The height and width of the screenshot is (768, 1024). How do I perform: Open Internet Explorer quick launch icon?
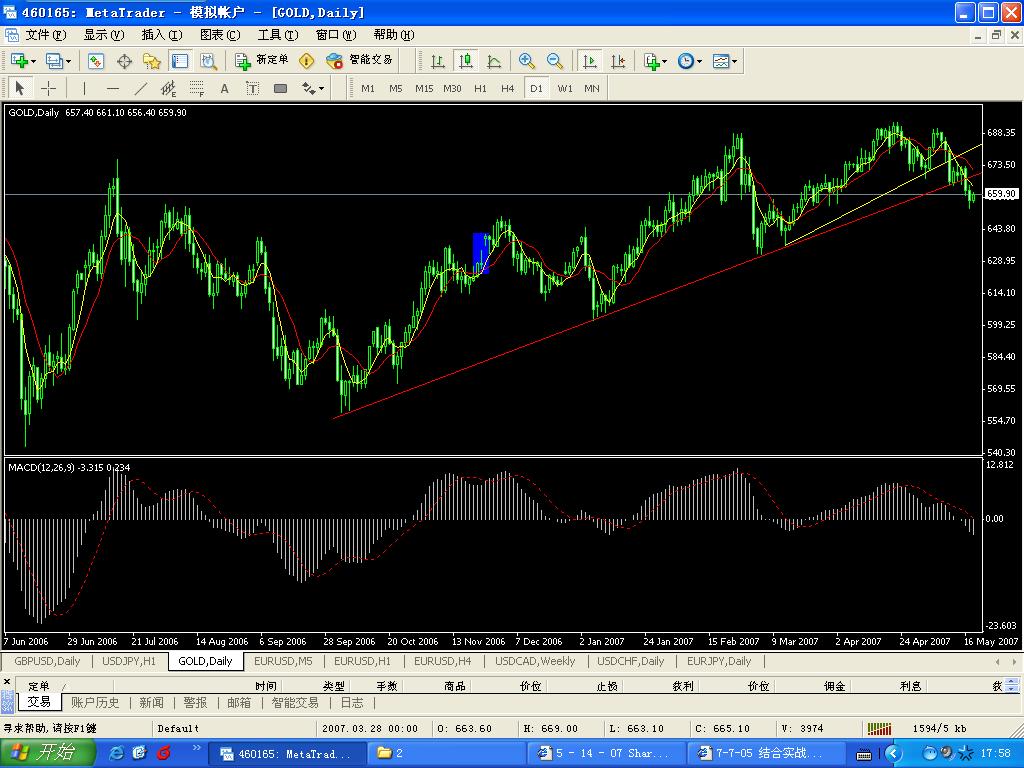[x=117, y=754]
